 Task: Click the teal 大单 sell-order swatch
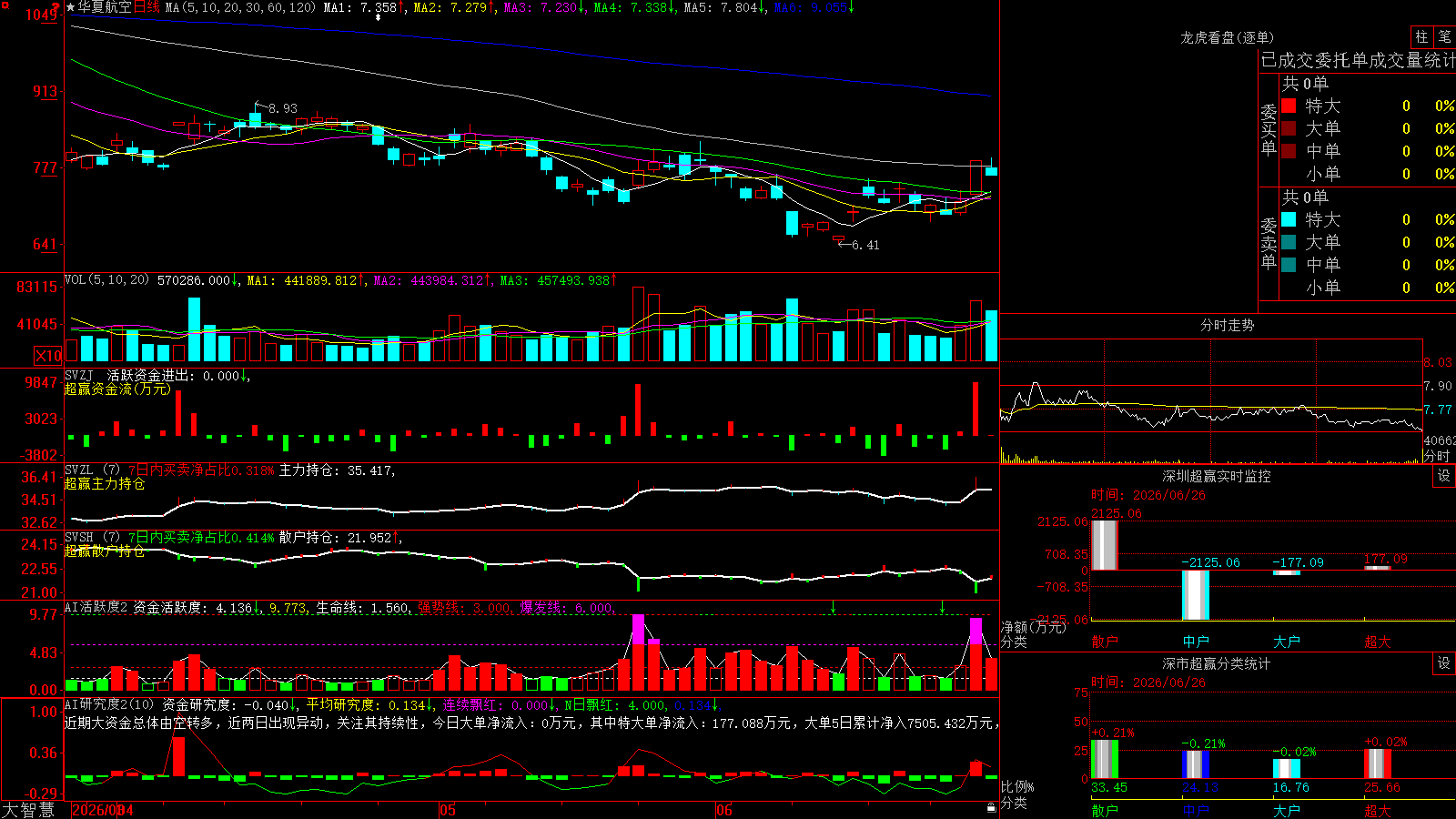click(x=1289, y=242)
